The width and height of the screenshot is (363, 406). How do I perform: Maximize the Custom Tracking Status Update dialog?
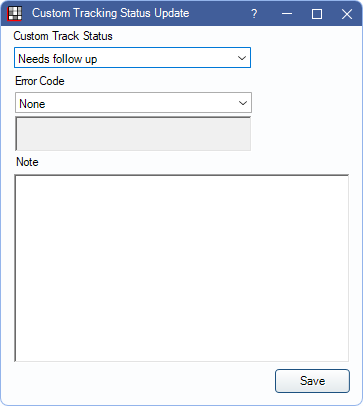coord(317,14)
